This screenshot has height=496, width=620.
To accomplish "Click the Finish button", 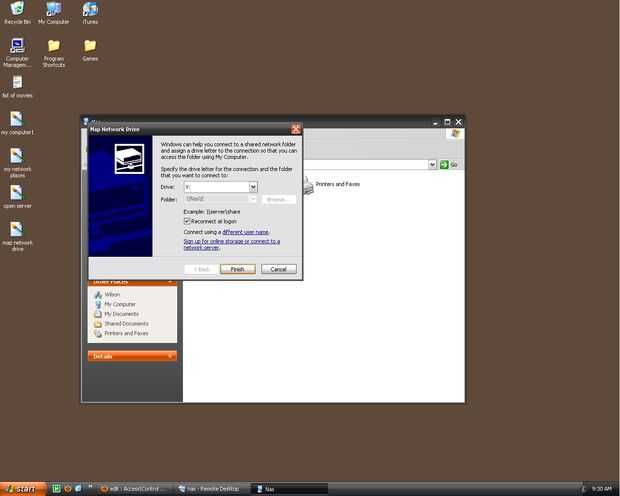I will click(x=238, y=269).
